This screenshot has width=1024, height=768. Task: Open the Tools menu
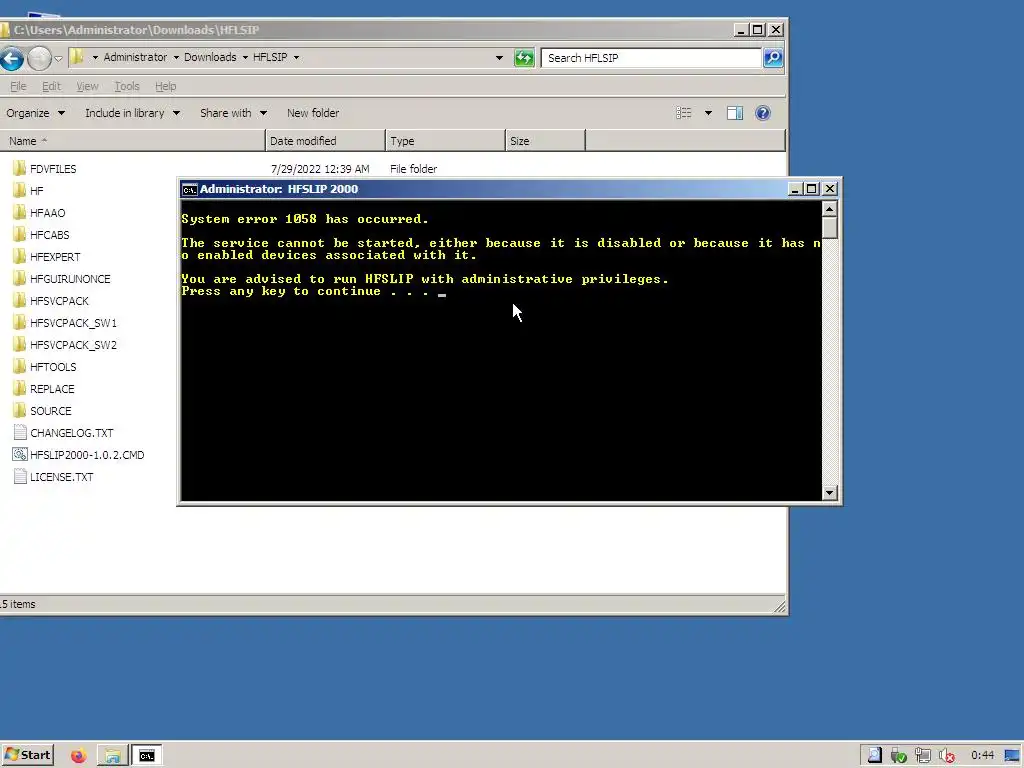pos(127,86)
